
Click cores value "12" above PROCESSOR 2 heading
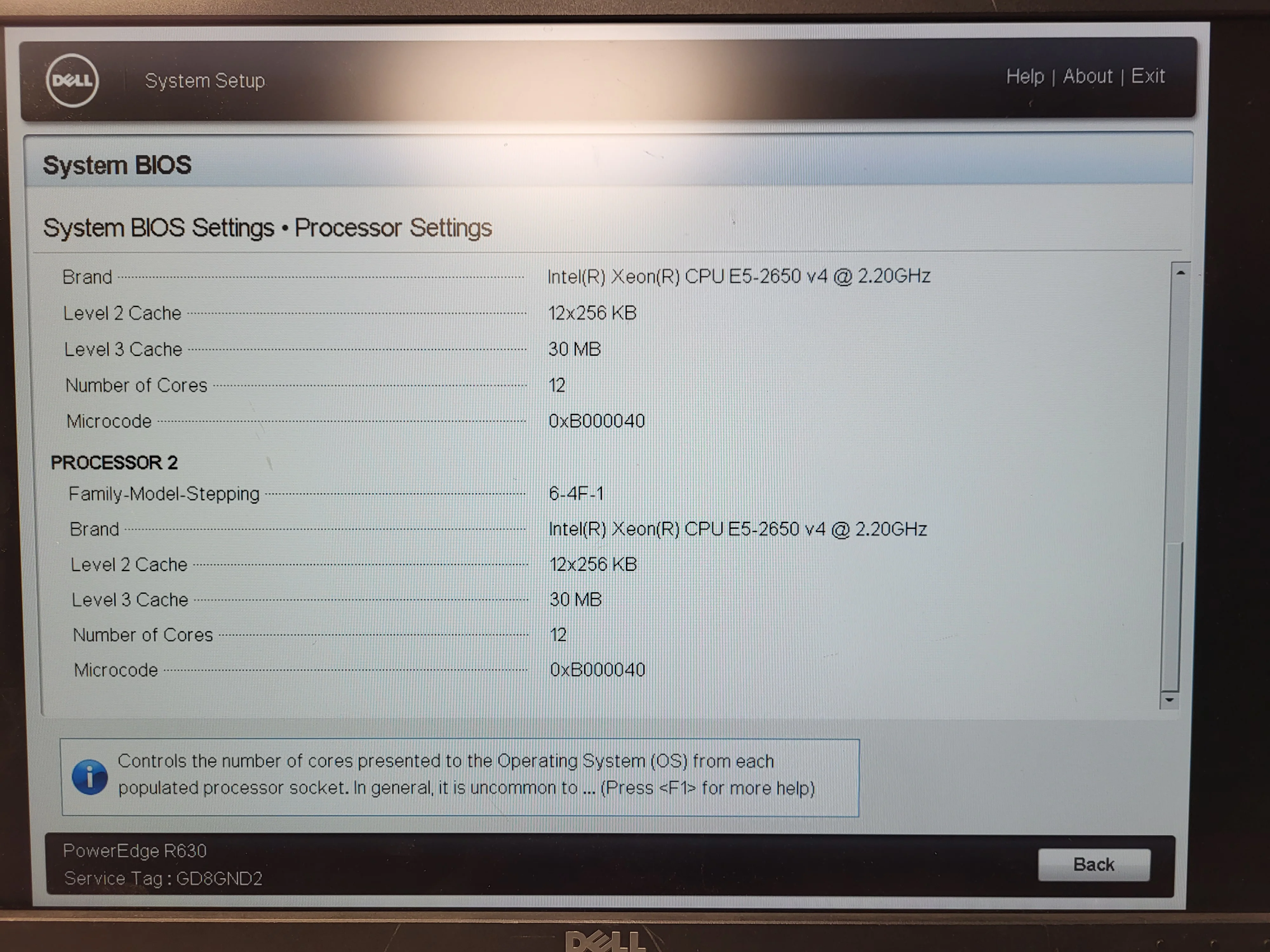[557, 385]
